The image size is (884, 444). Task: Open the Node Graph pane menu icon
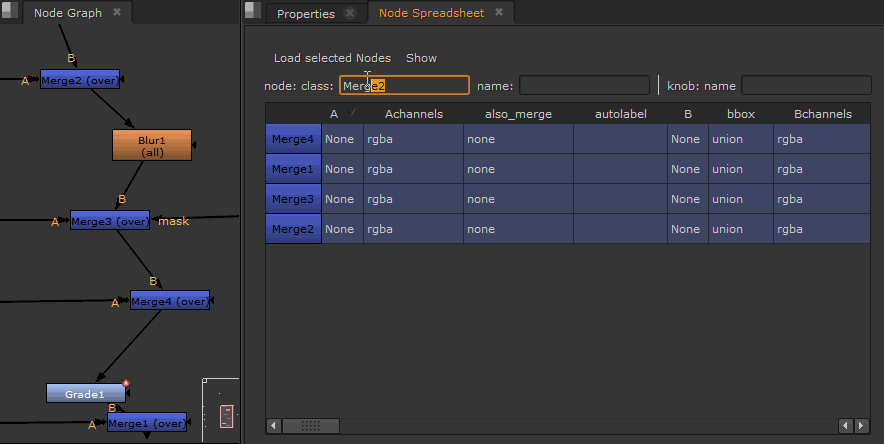click(11, 12)
